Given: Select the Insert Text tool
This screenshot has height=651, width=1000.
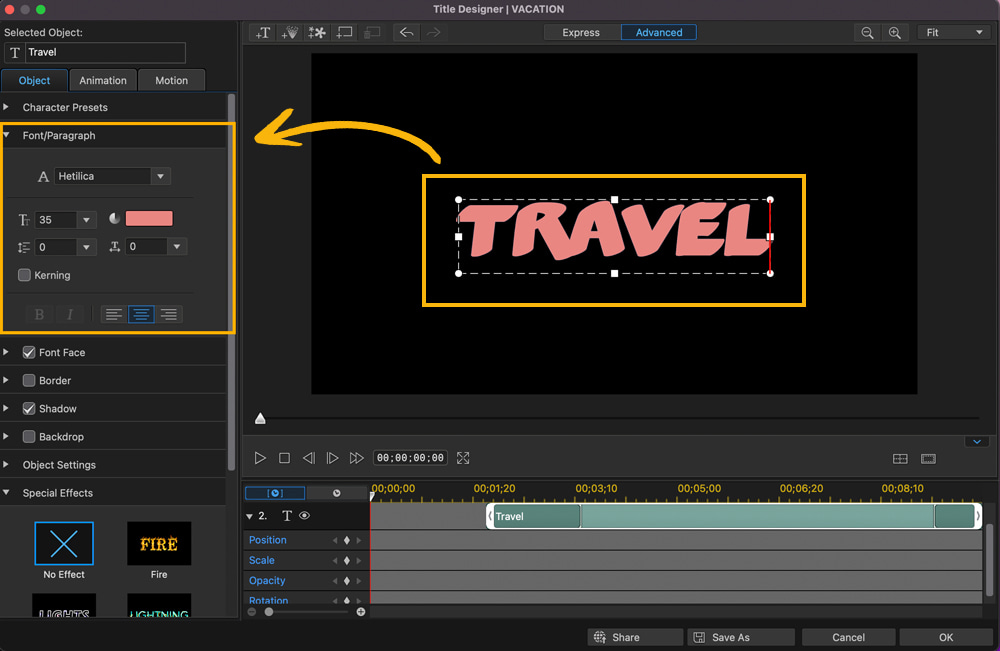Looking at the screenshot, I should click(x=262, y=32).
